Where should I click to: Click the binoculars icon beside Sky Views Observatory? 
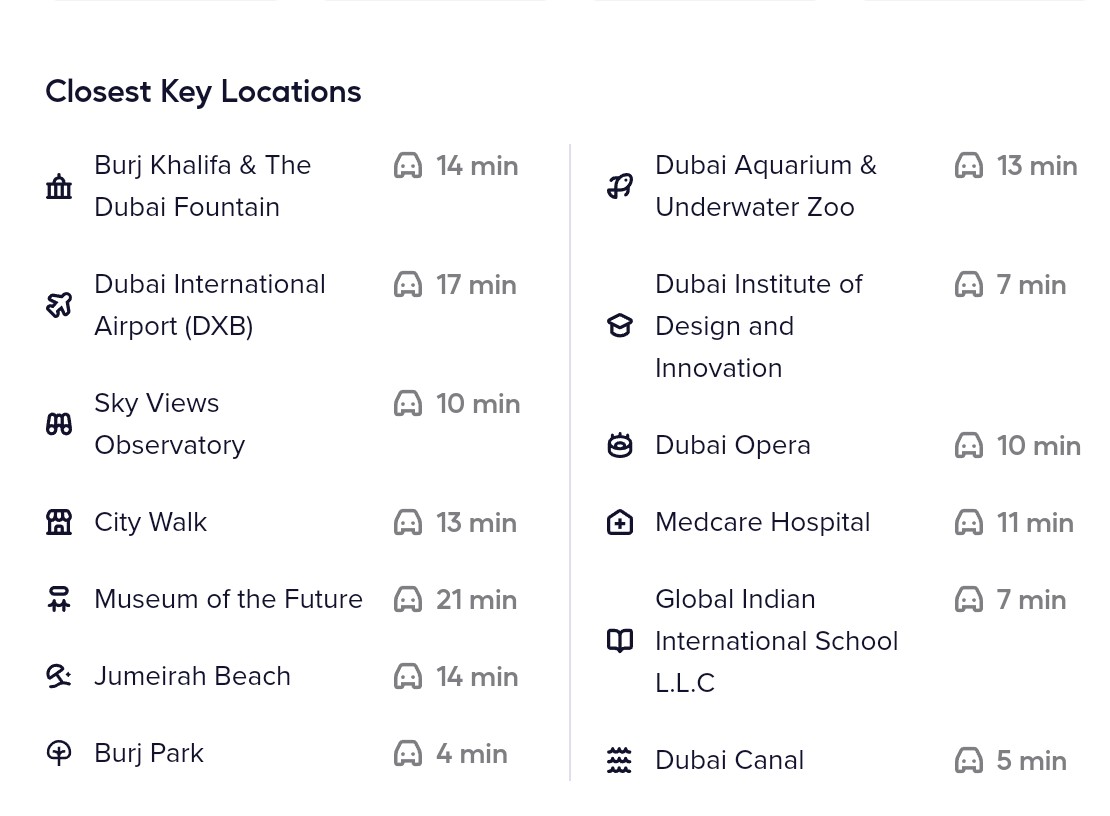[59, 424]
